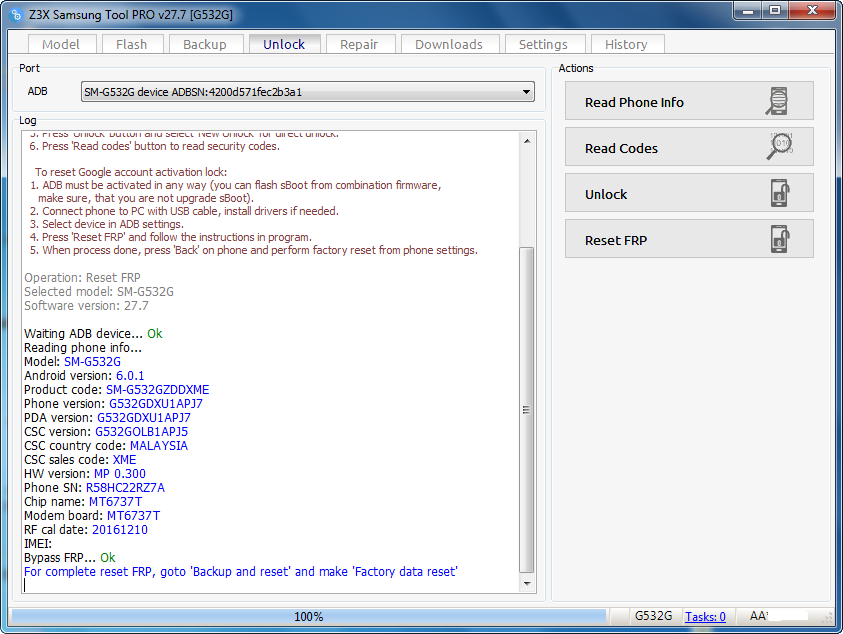Expand the ADB device port dropdown
The height and width of the screenshot is (634, 843).
coord(526,92)
